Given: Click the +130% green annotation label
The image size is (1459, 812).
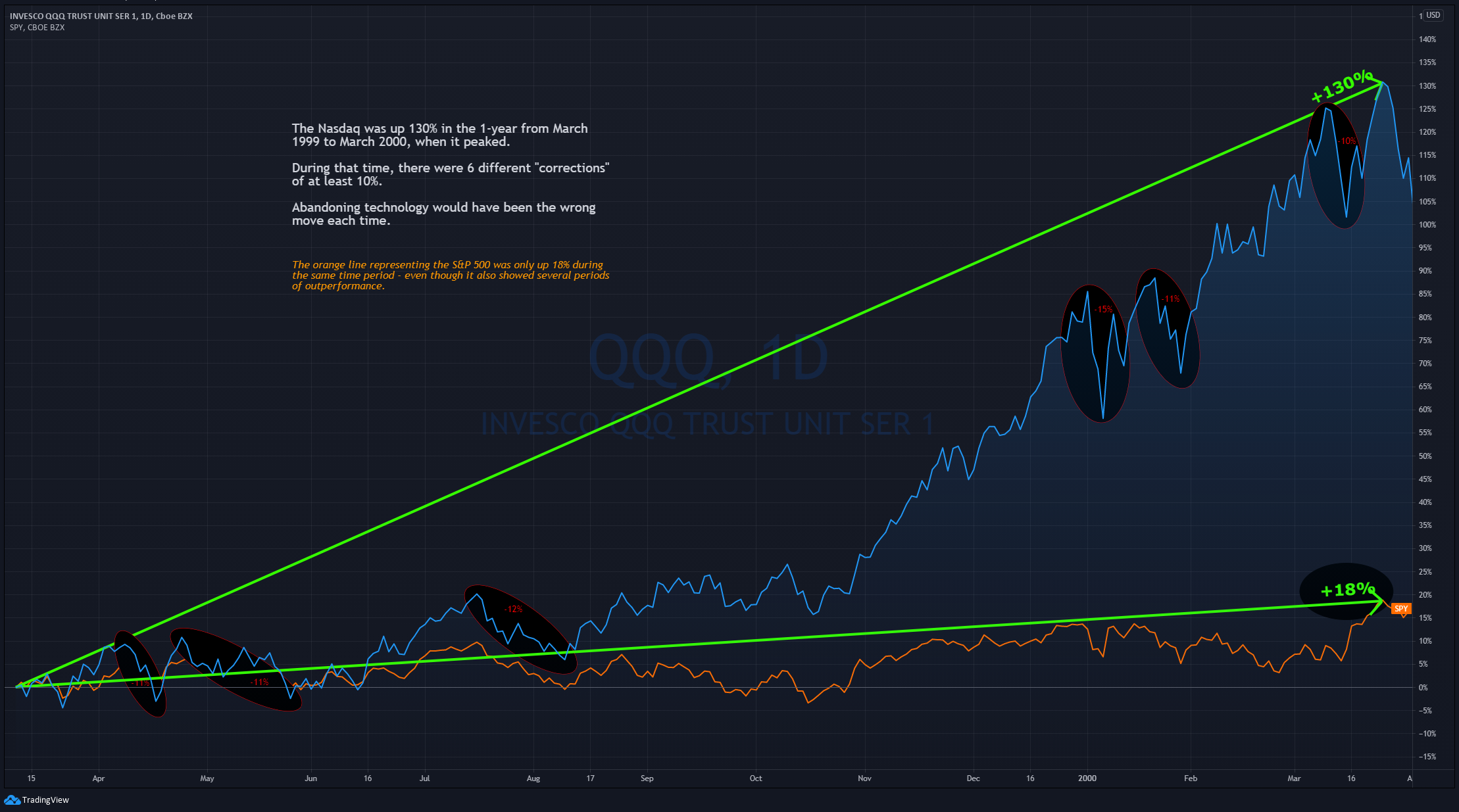Looking at the screenshot, I should pos(1342,87).
